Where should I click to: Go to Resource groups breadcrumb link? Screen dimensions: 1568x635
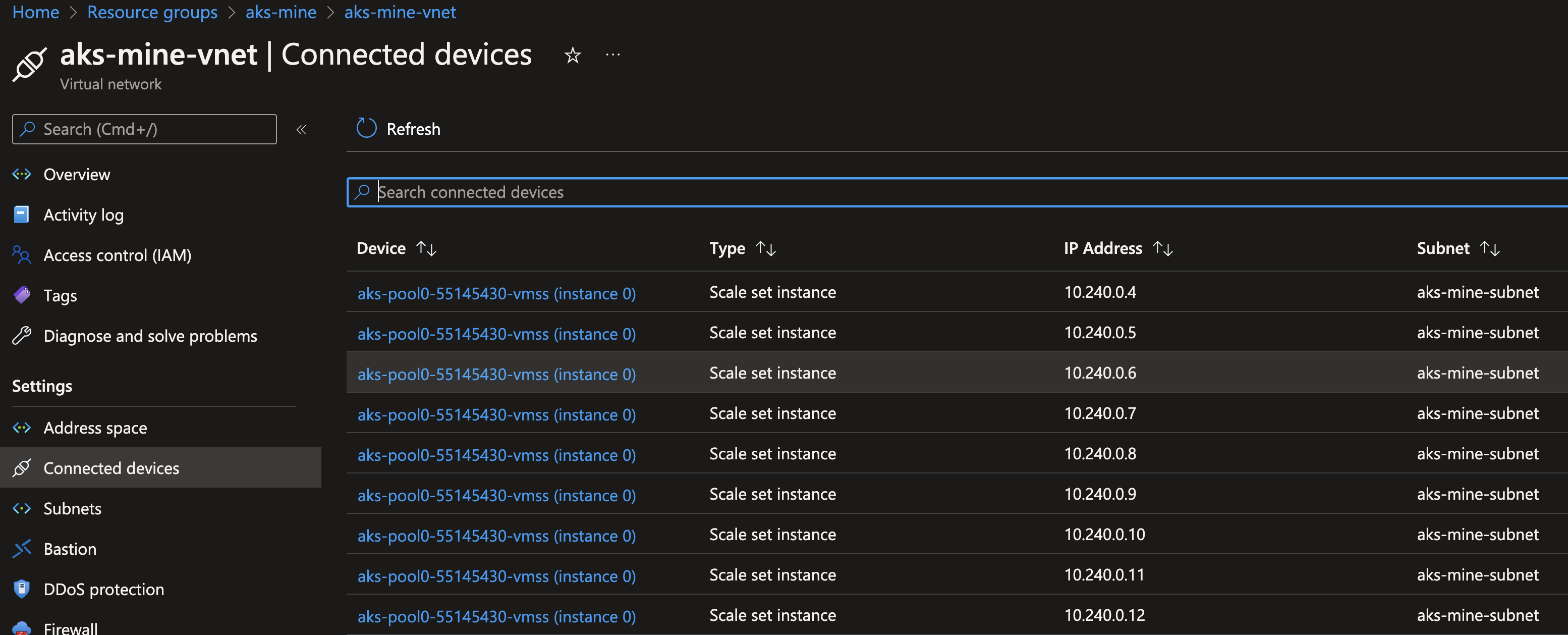[152, 12]
